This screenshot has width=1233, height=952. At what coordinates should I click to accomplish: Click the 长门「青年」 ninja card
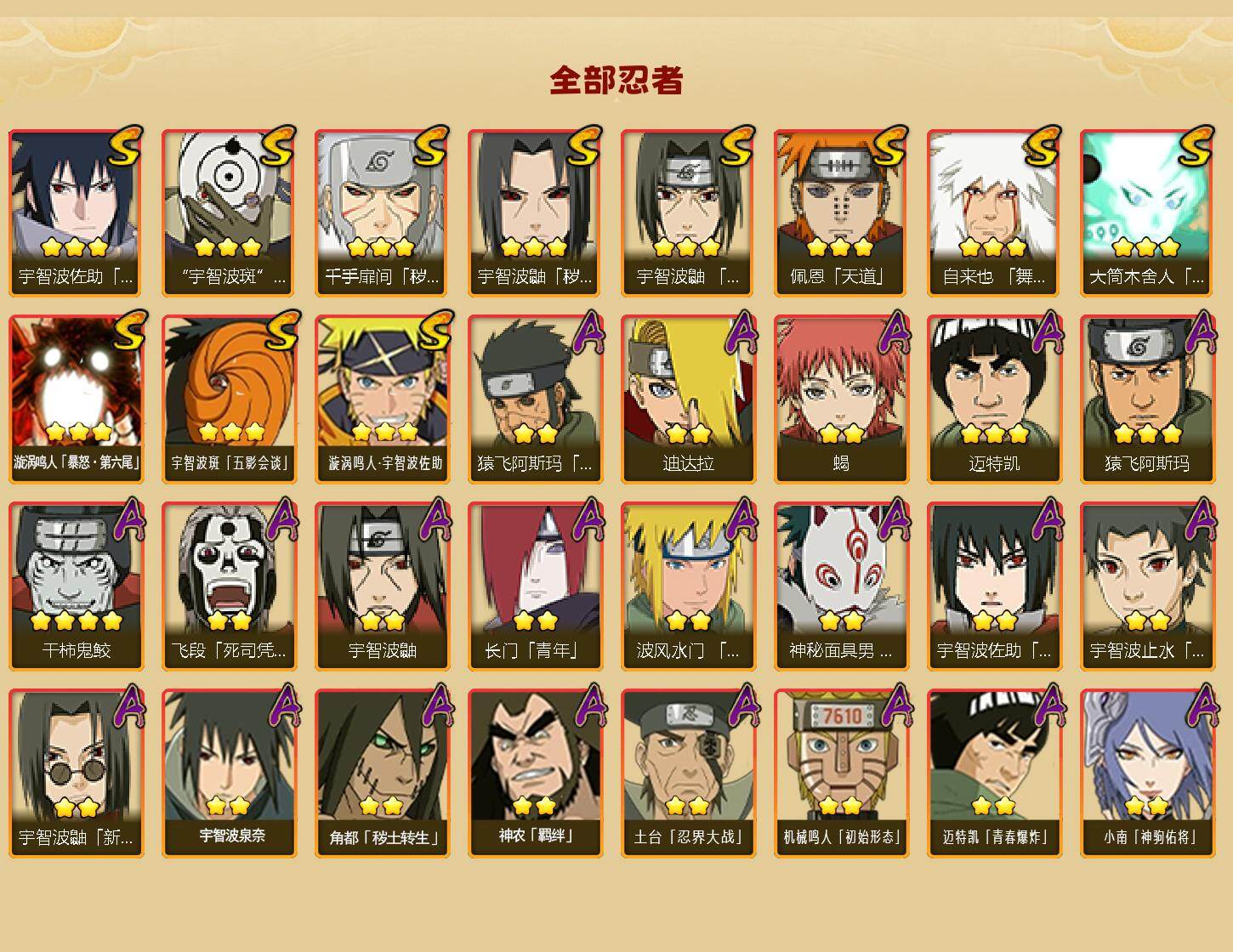coord(535,586)
